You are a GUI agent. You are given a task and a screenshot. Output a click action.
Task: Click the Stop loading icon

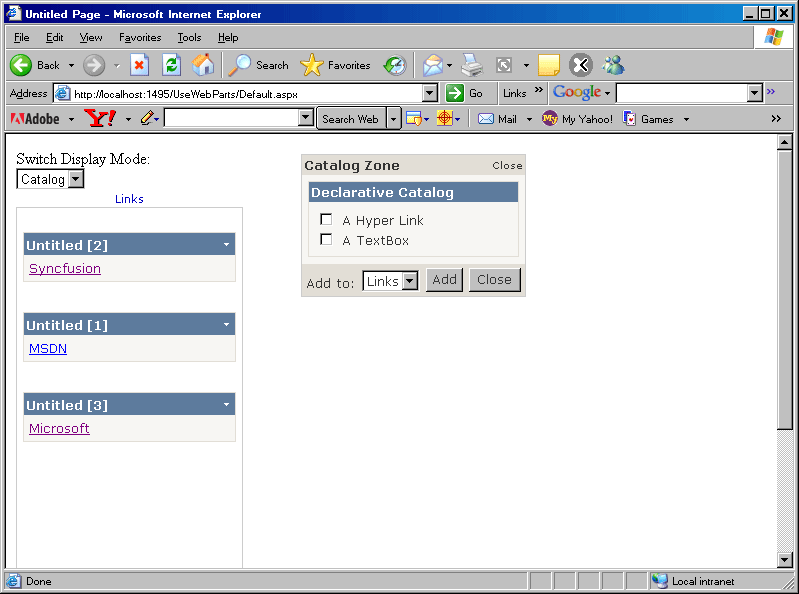pyautogui.click(x=140, y=65)
